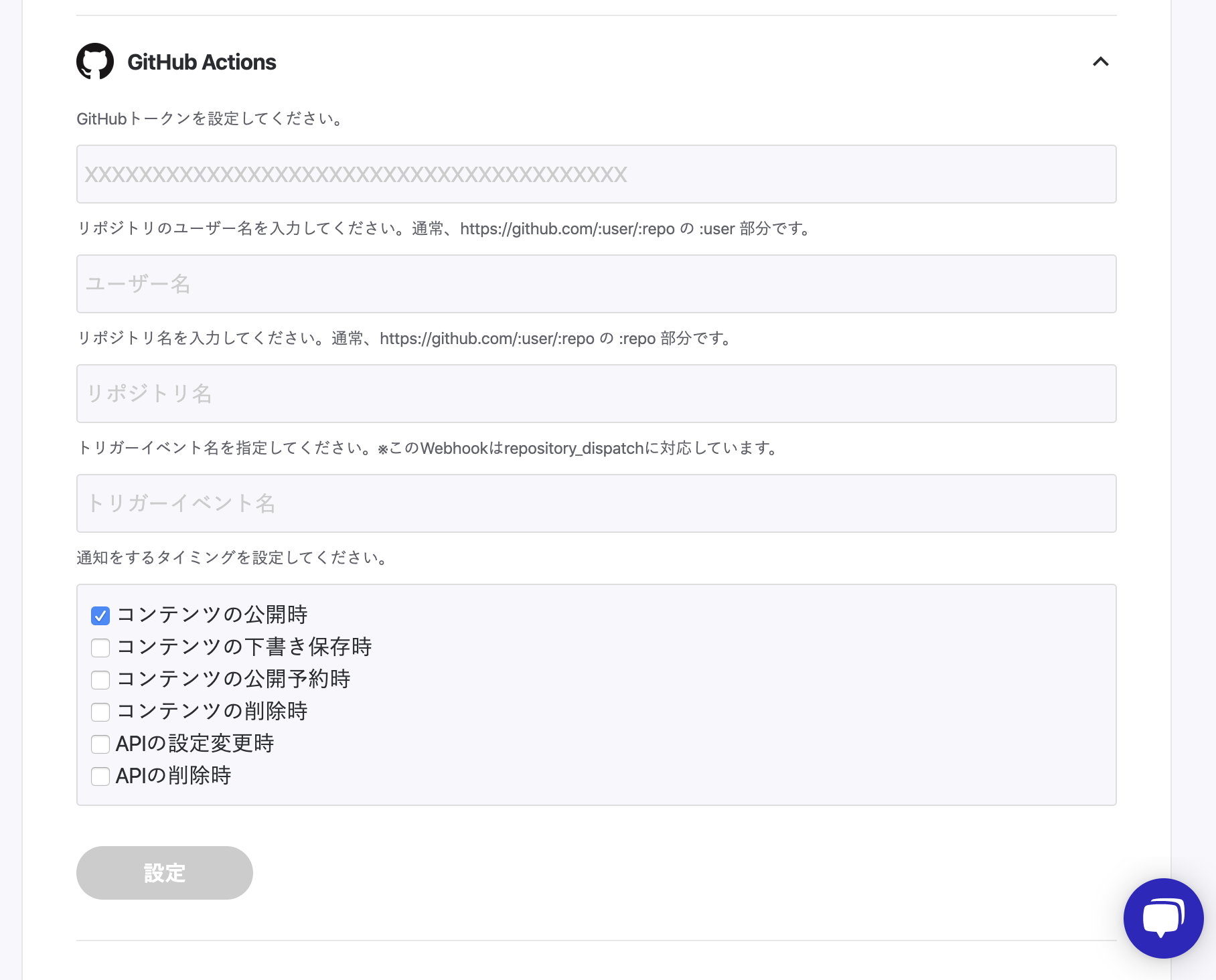This screenshot has width=1216, height=980.
Task: Check the コンテンツの削除時 checkbox
Action: coord(100,712)
